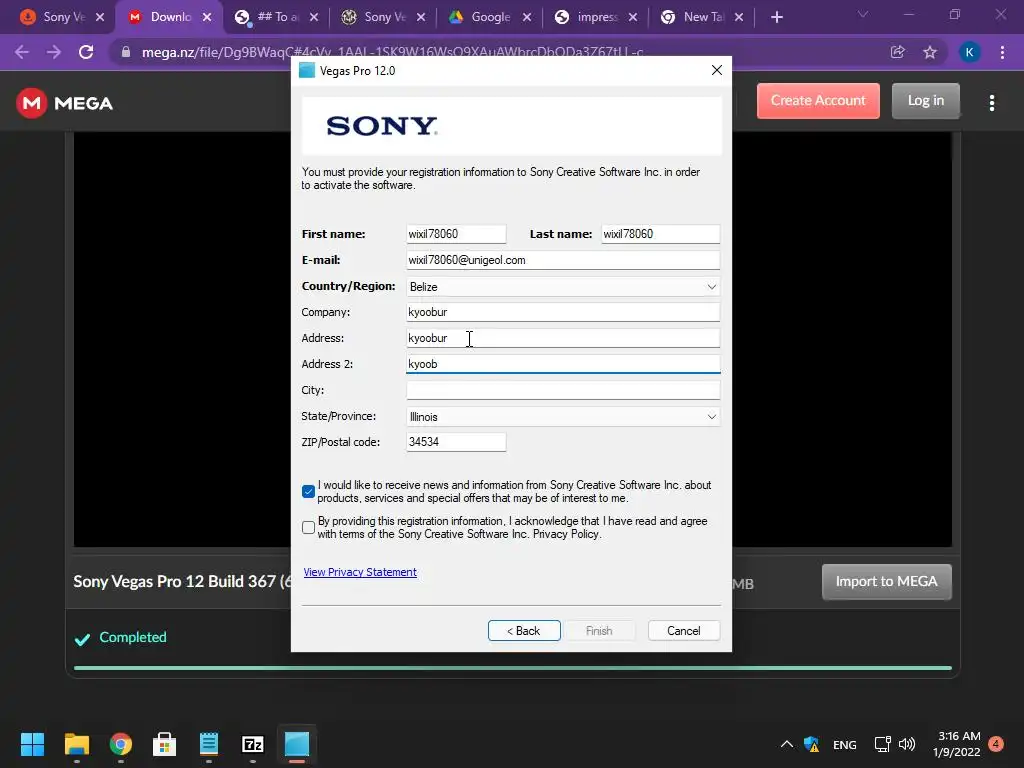This screenshot has height=768, width=1024.
Task: Open Chrome tab search chevron
Action: pyautogui.click(x=863, y=14)
